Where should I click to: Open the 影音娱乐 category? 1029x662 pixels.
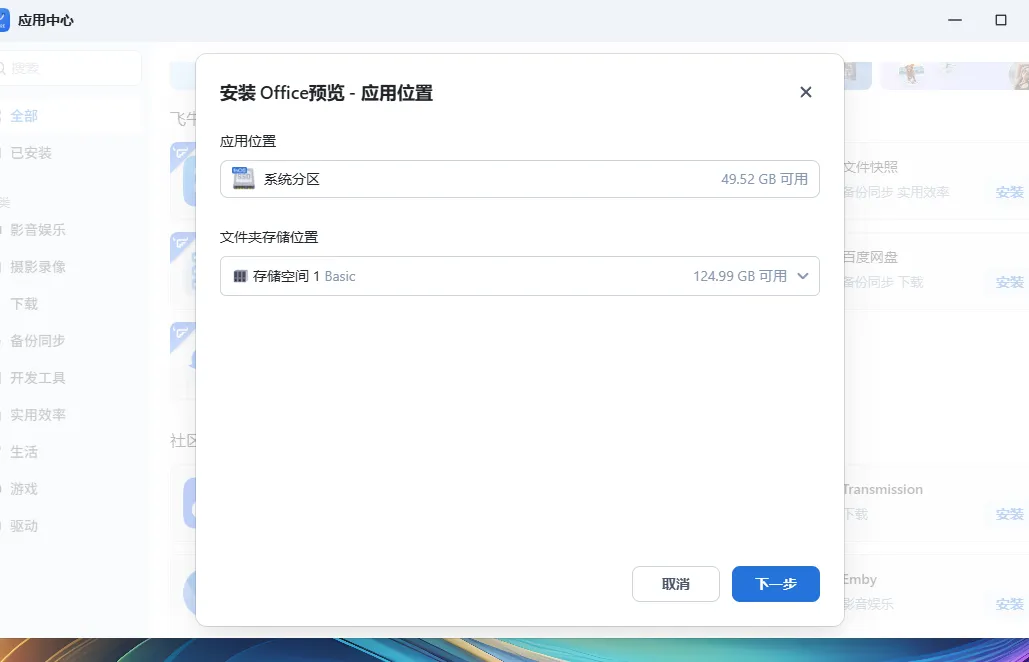(x=38, y=230)
